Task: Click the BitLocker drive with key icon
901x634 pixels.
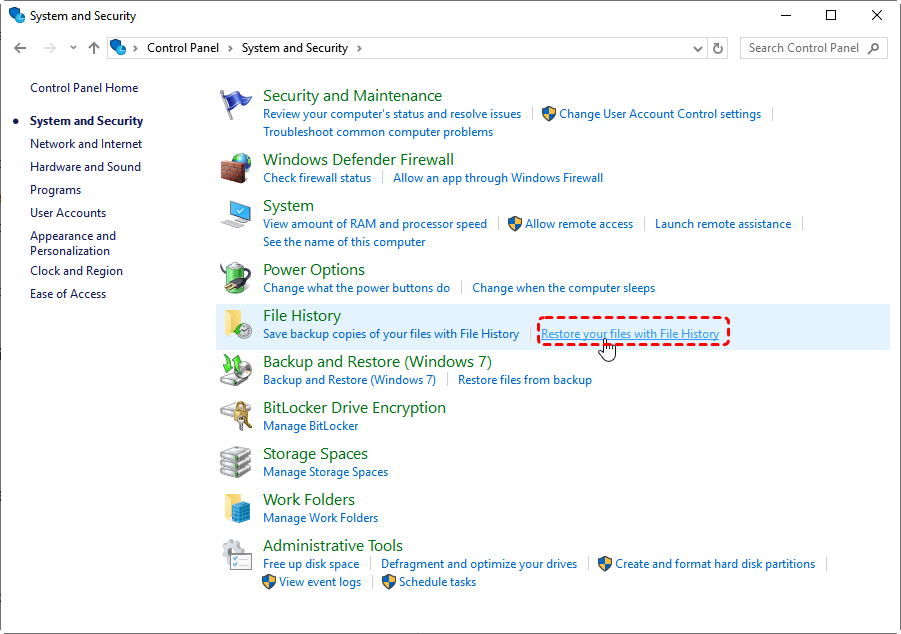Action: [x=236, y=416]
